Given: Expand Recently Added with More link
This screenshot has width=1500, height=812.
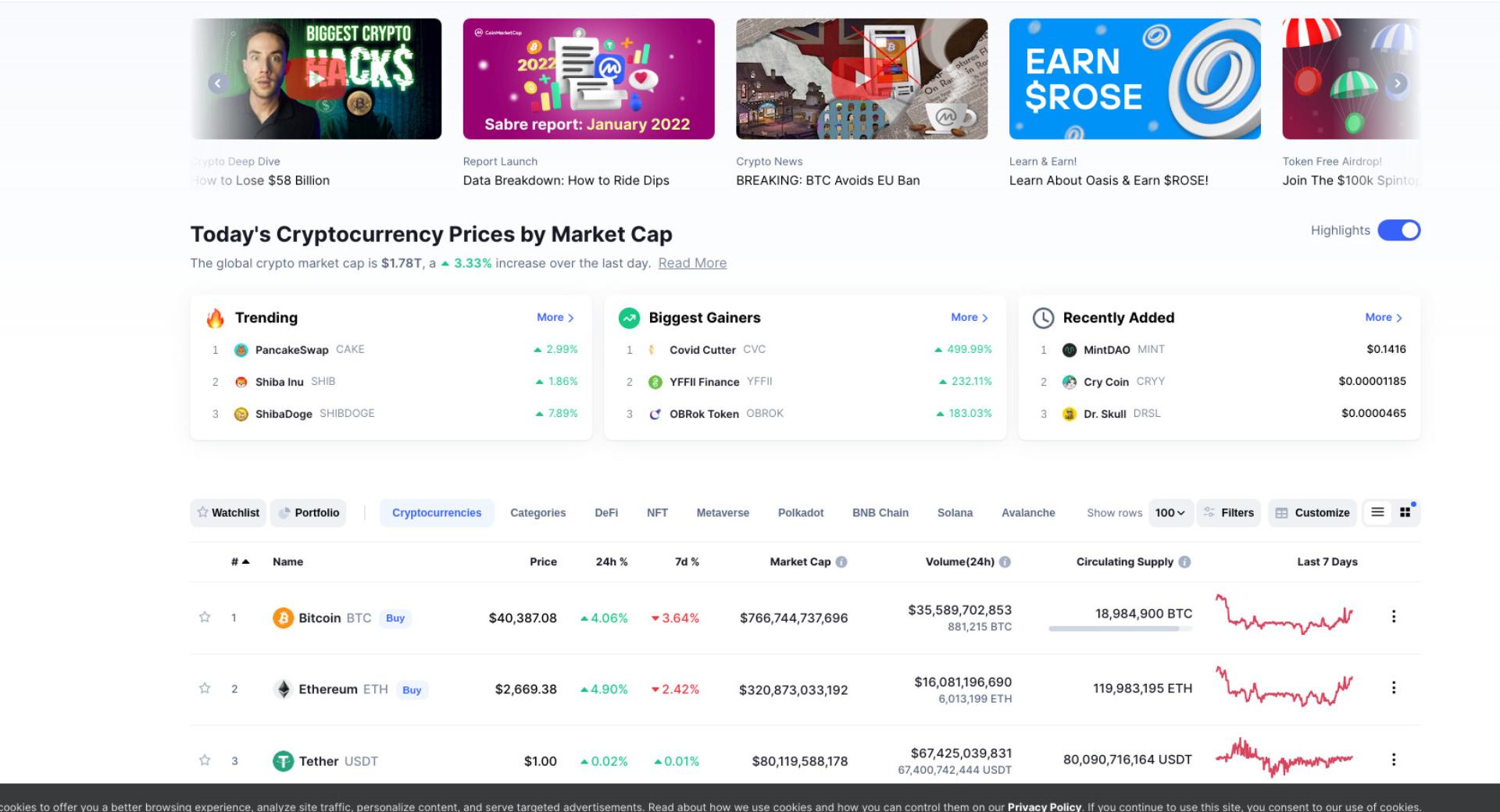Looking at the screenshot, I should coord(1384,318).
